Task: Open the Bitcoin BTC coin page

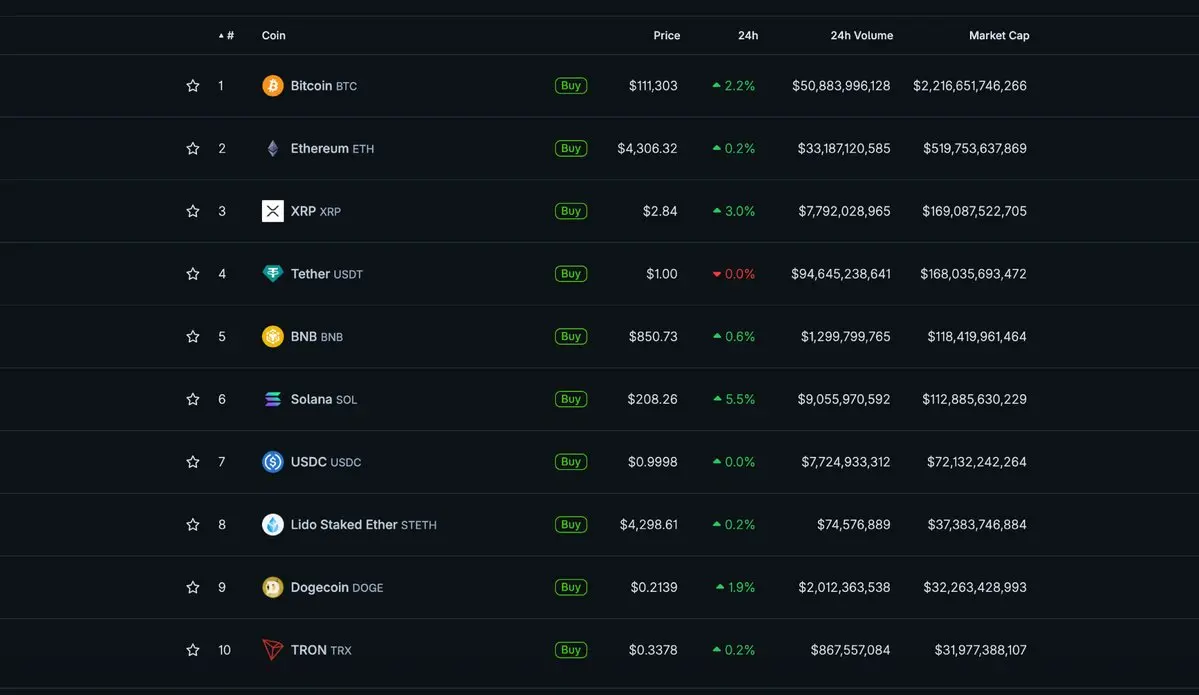Action: point(323,86)
